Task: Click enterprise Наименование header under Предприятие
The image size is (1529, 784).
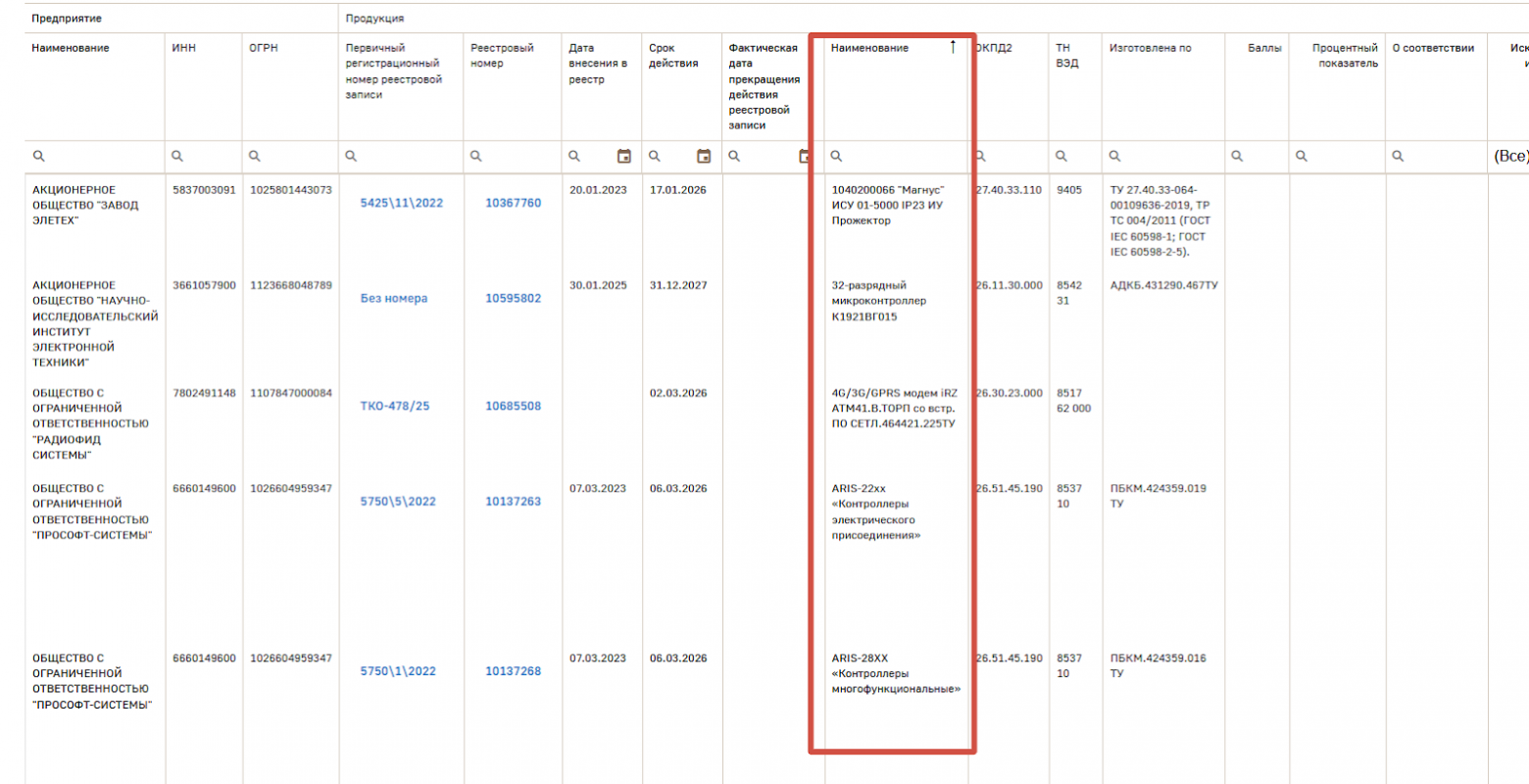Action: 71,48
